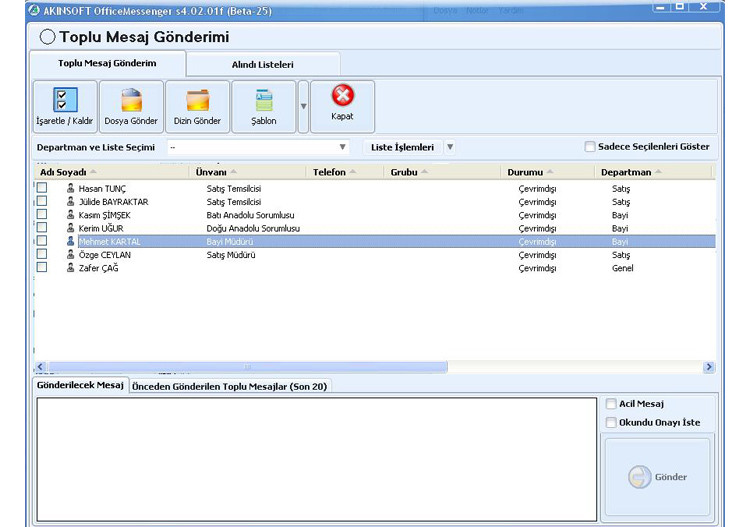Click the Dosya Gönder file icon
This screenshot has height=527, width=750.
[x=131, y=99]
